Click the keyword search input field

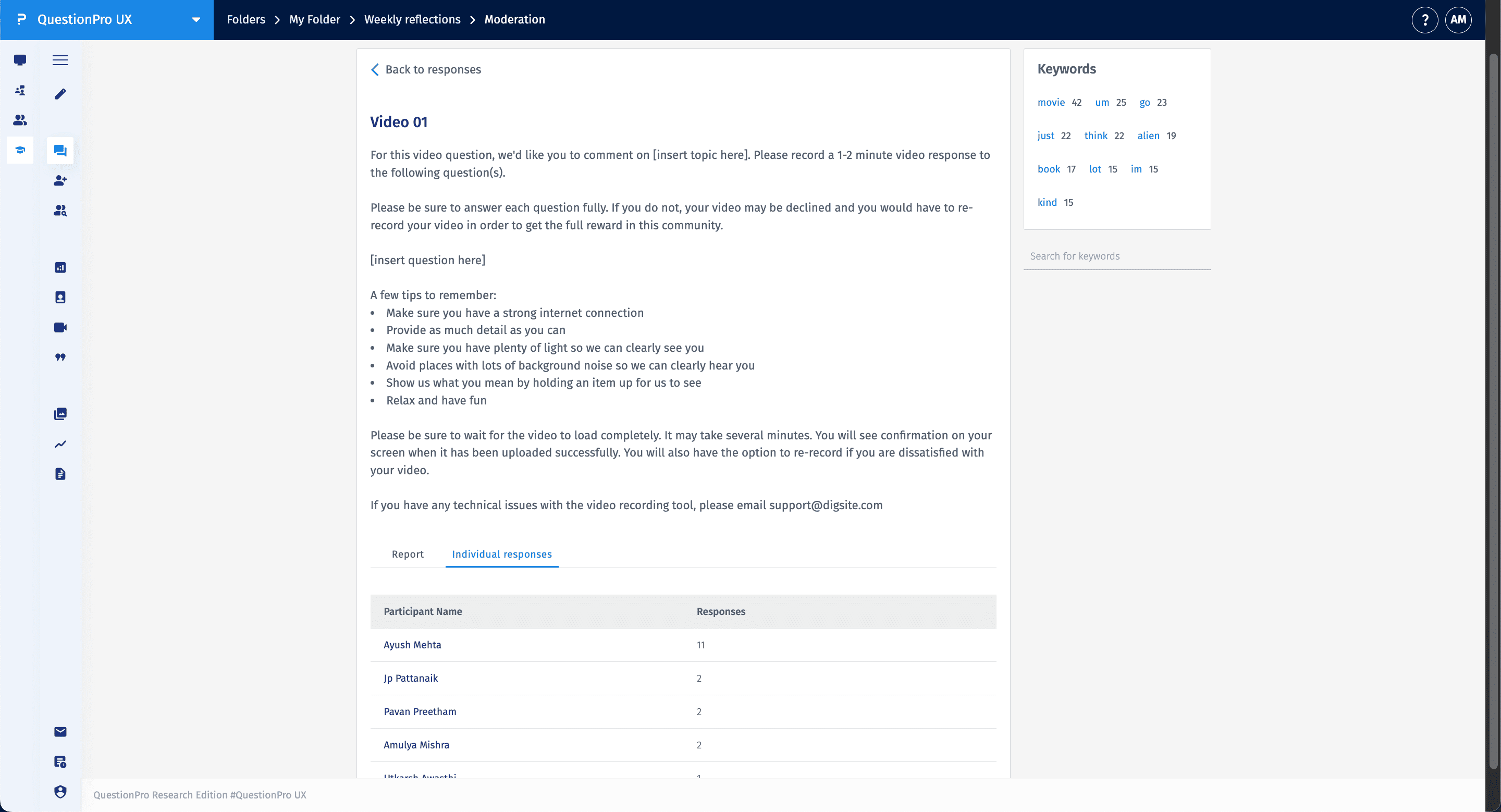pyautogui.click(x=1116, y=256)
